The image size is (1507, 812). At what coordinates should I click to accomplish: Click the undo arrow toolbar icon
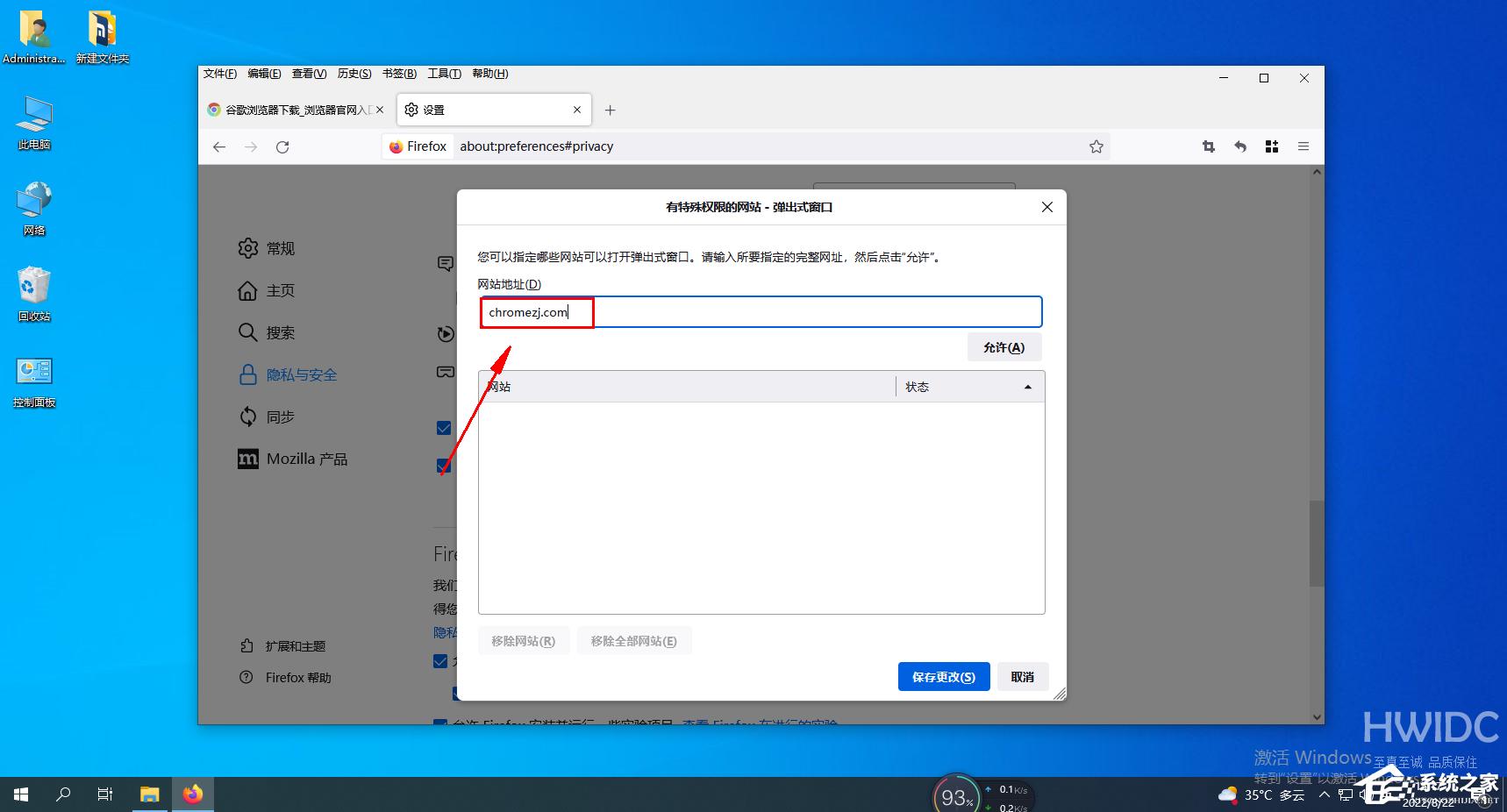point(1240,146)
